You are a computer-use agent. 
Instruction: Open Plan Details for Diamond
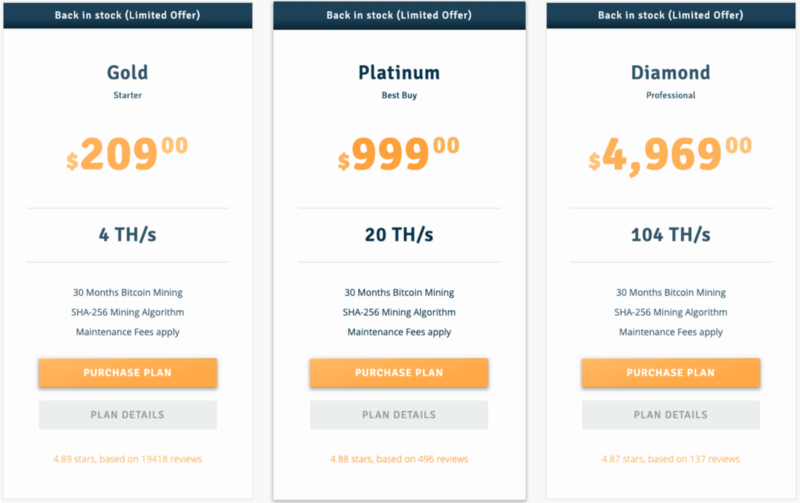click(671, 415)
